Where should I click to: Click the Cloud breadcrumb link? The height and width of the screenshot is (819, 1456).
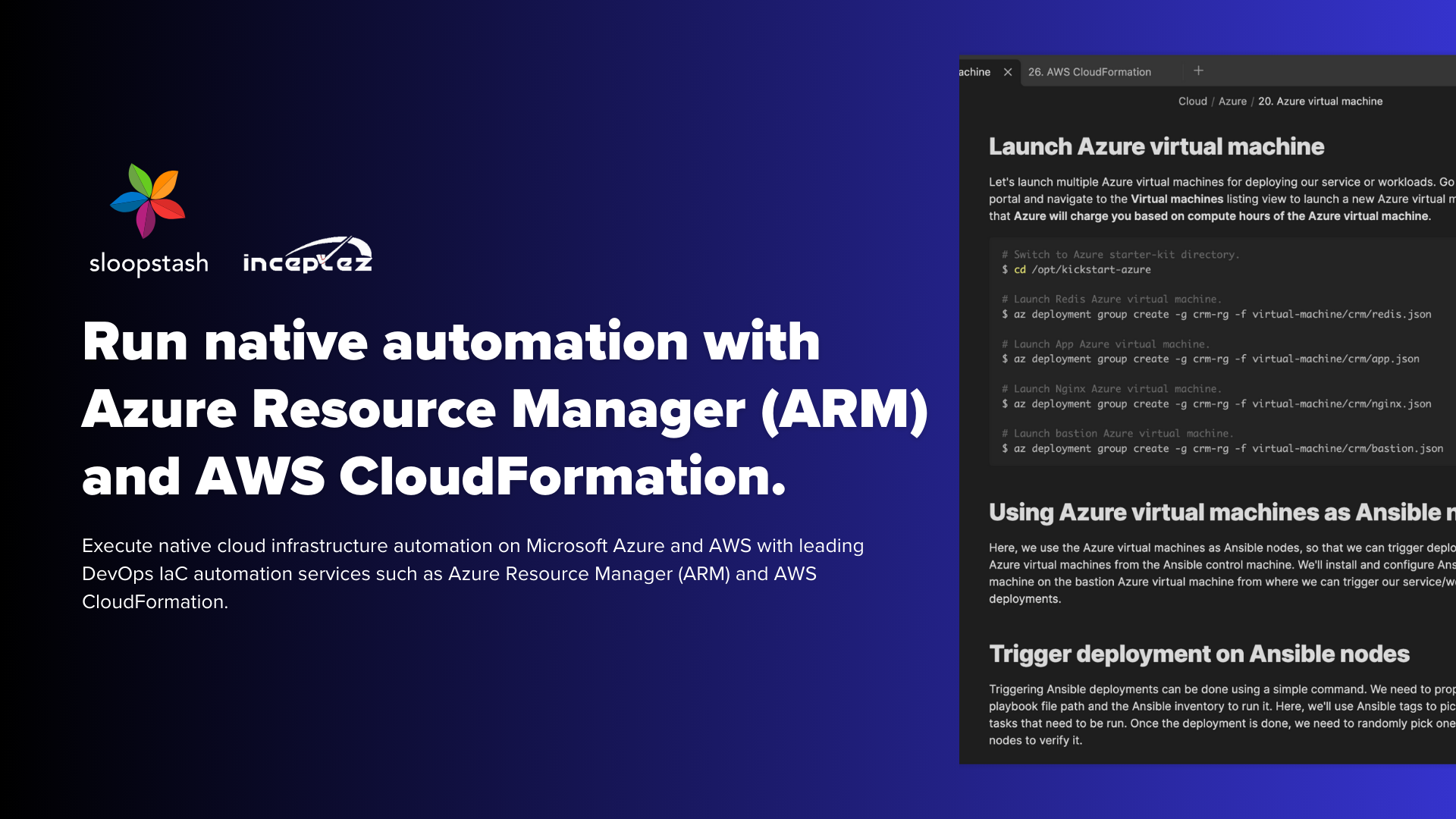tap(1192, 101)
